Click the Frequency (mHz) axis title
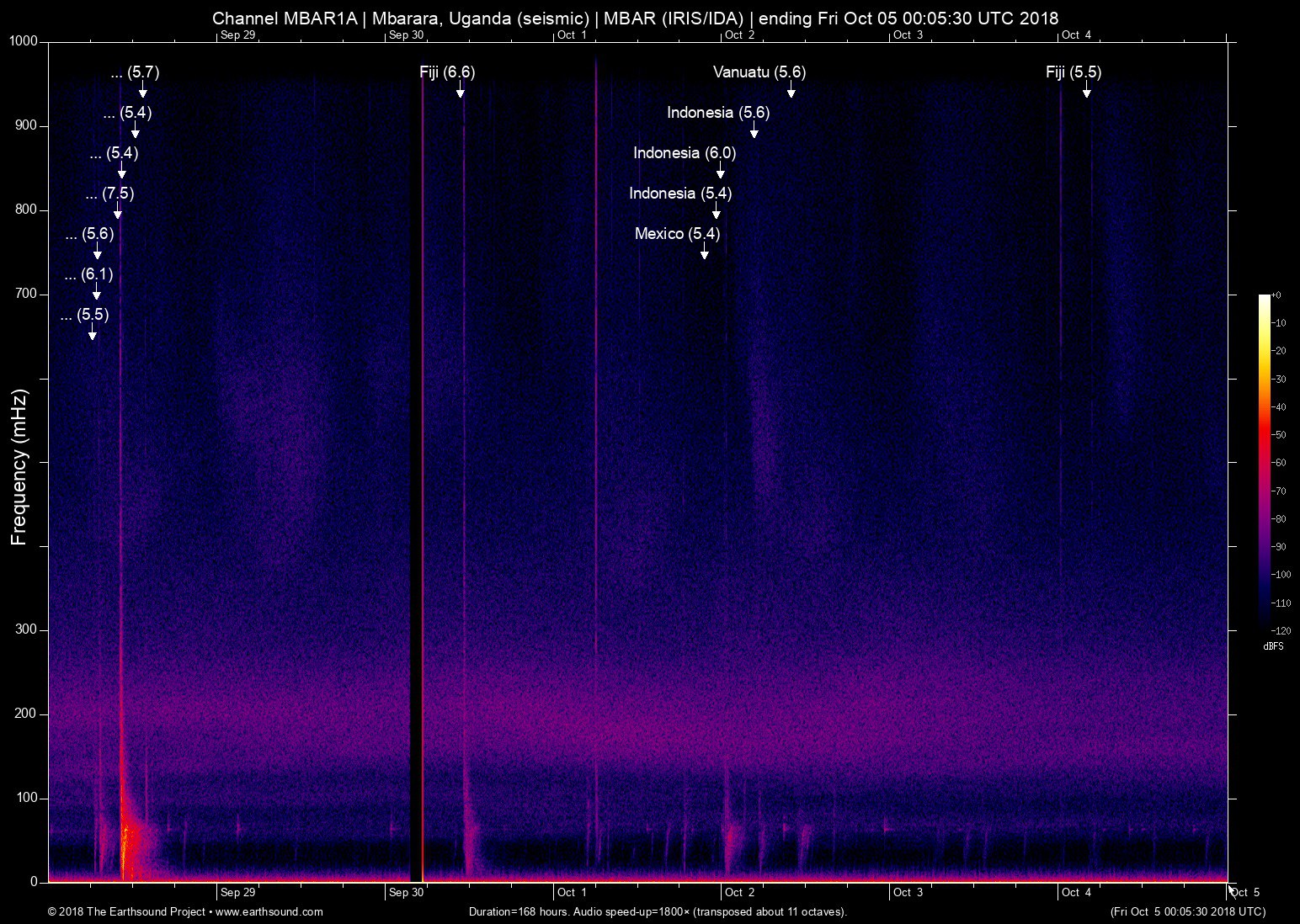The width and height of the screenshot is (1300, 924). 19,467
